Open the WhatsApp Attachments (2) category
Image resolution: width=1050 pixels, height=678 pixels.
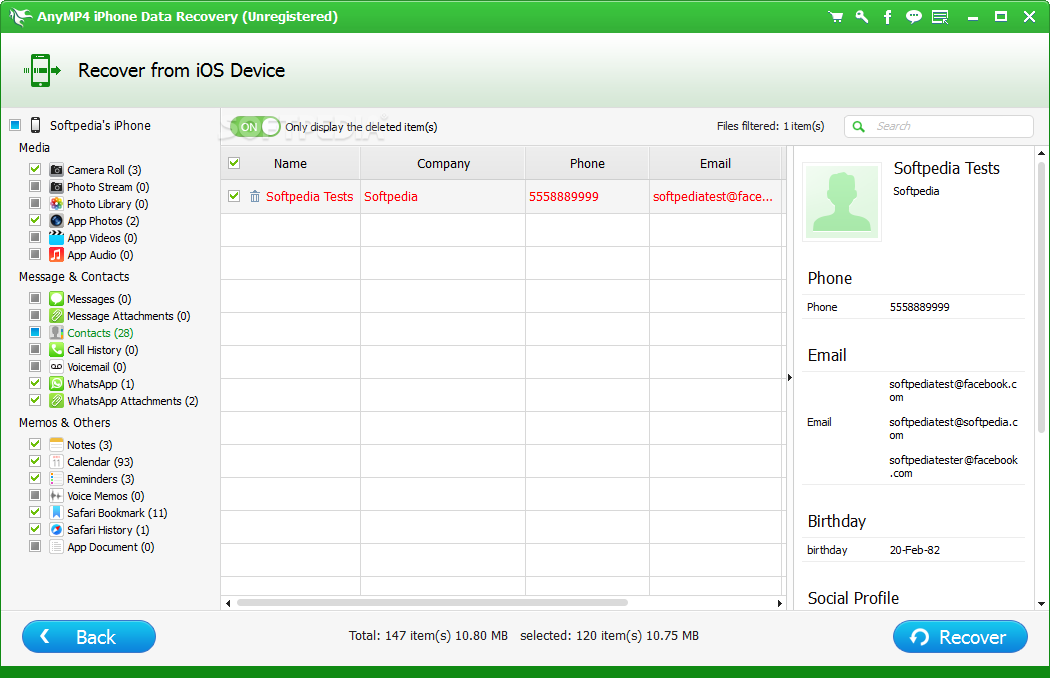133,401
